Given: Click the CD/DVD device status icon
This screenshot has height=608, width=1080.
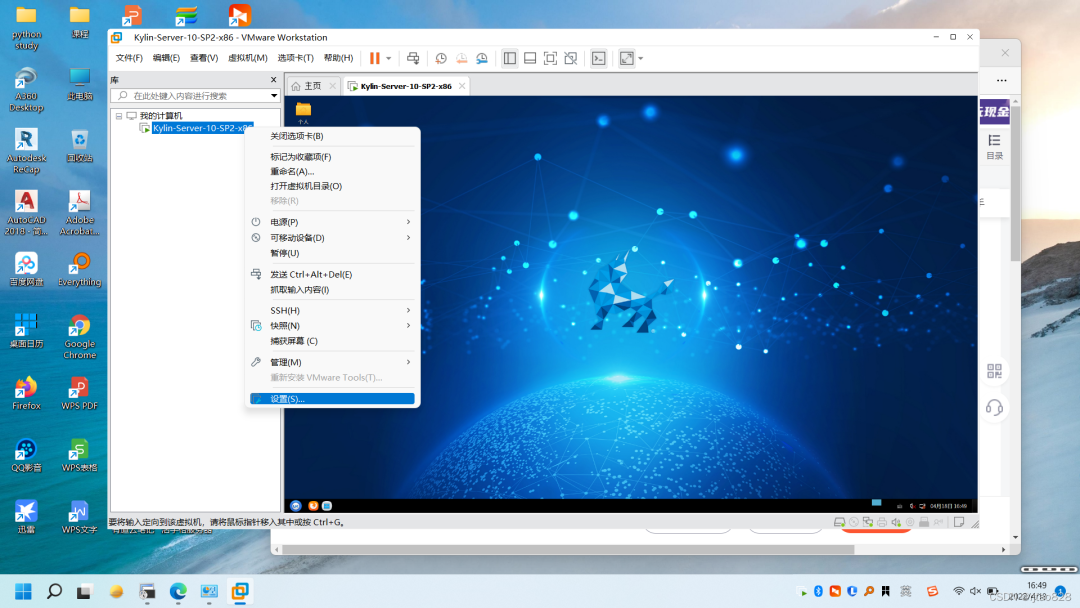Looking at the screenshot, I should click(853, 523).
